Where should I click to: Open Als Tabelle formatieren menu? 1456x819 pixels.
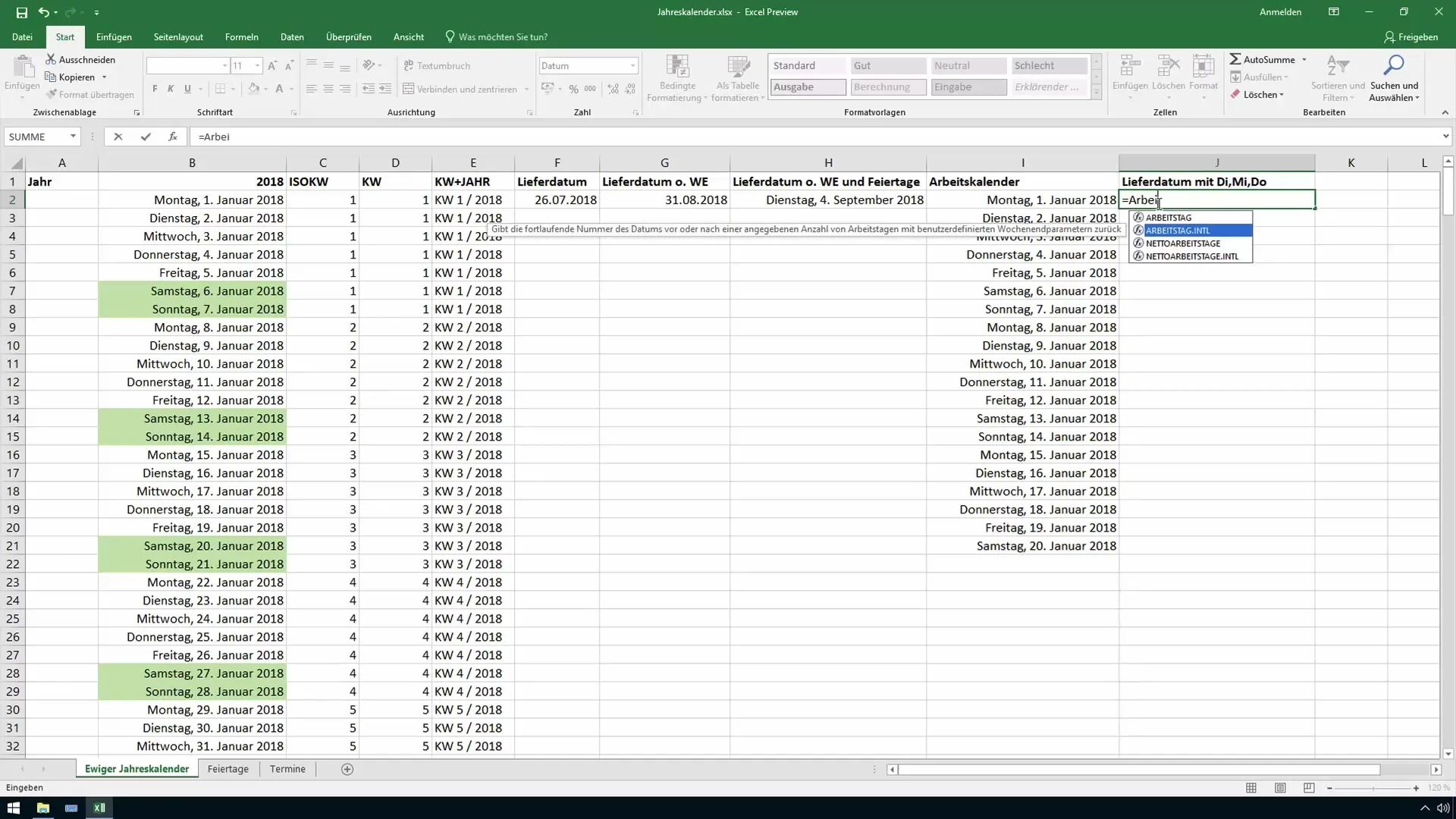(738, 78)
